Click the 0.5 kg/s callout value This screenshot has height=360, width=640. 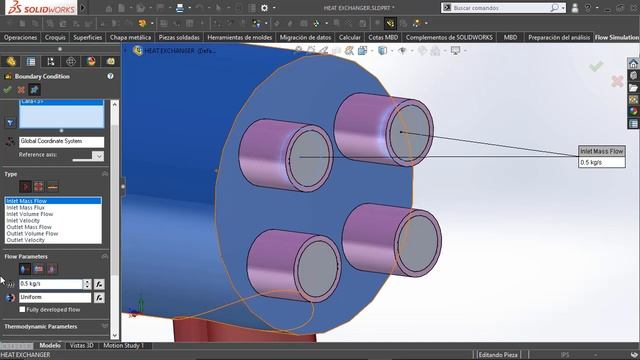tap(602, 162)
